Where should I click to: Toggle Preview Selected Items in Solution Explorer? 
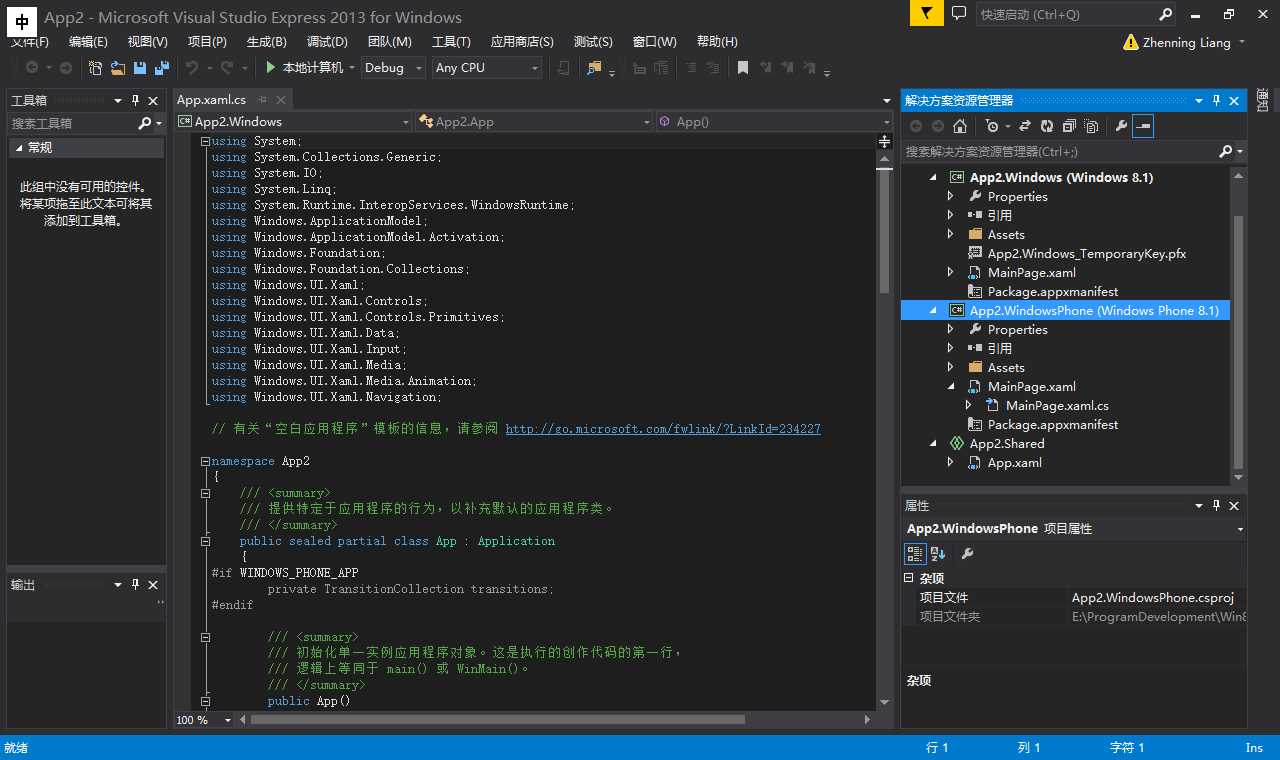1143,126
